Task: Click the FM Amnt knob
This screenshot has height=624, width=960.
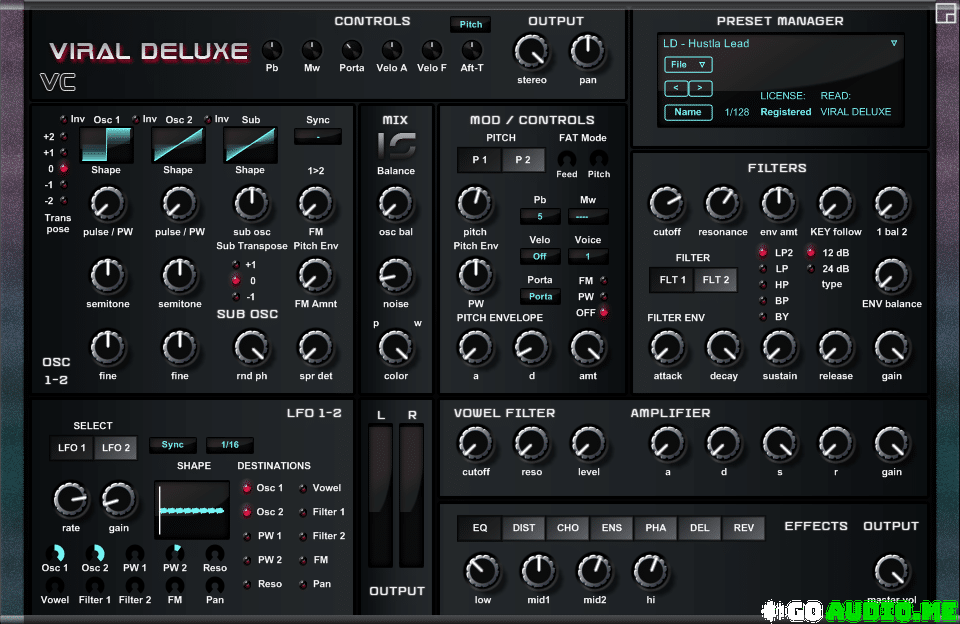Action: [x=315, y=276]
